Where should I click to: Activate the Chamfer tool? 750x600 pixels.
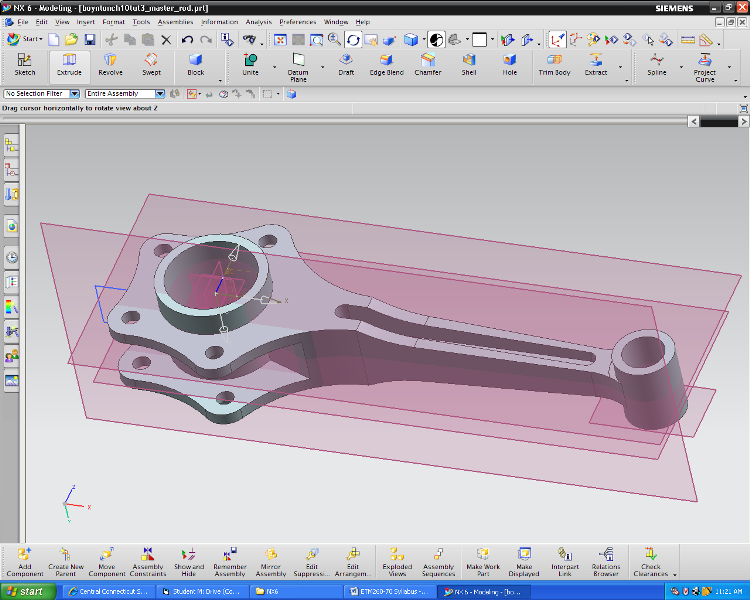[428, 65]
